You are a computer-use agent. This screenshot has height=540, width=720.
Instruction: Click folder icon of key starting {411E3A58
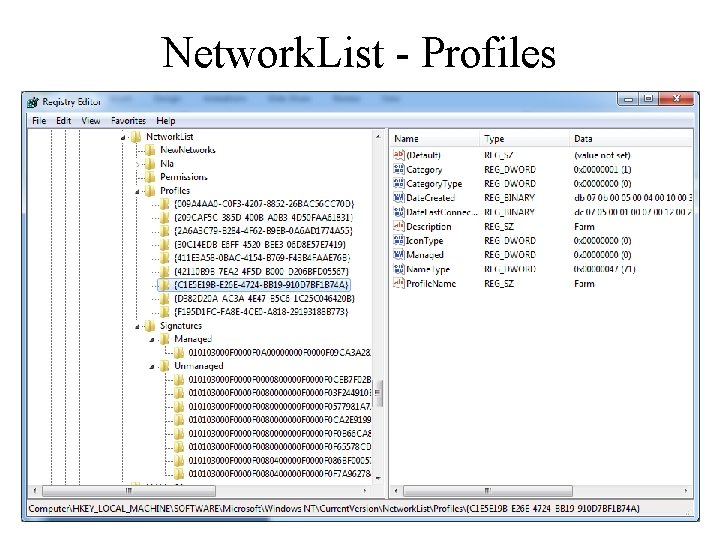coord(164,258)
